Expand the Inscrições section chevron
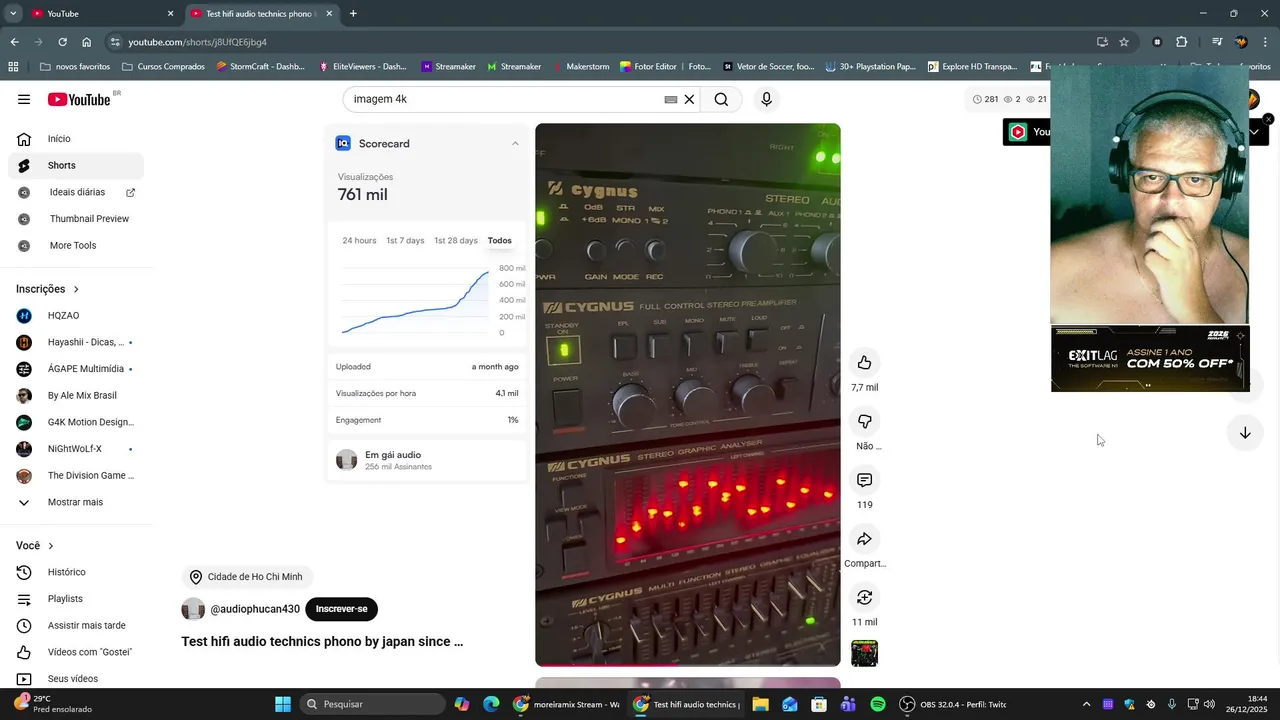This screenshot has width=1280, height=720. (x=76, y=289)
